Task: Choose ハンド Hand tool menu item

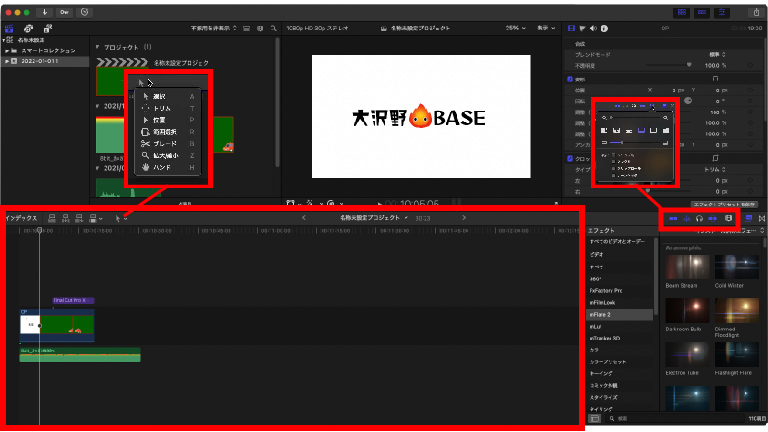Action: click(168, 167)
